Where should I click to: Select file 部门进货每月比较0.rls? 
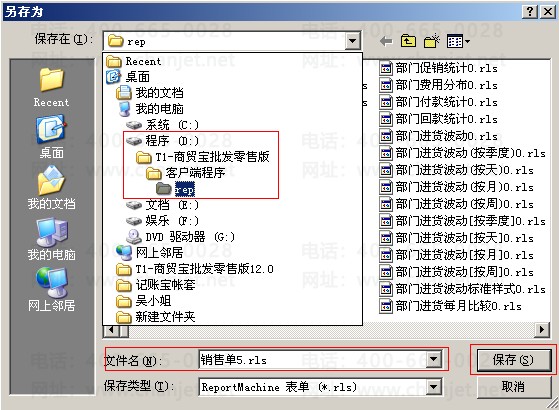[x=451, y=306]
